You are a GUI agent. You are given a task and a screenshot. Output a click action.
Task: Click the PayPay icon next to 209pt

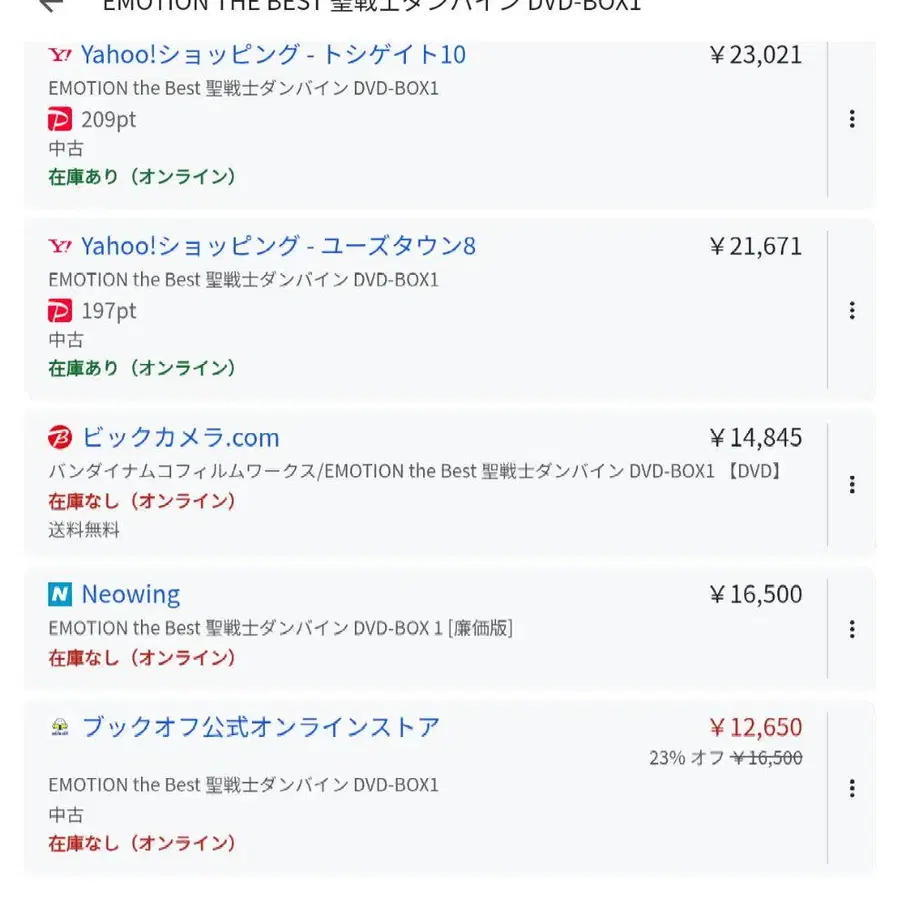point(60,120)
